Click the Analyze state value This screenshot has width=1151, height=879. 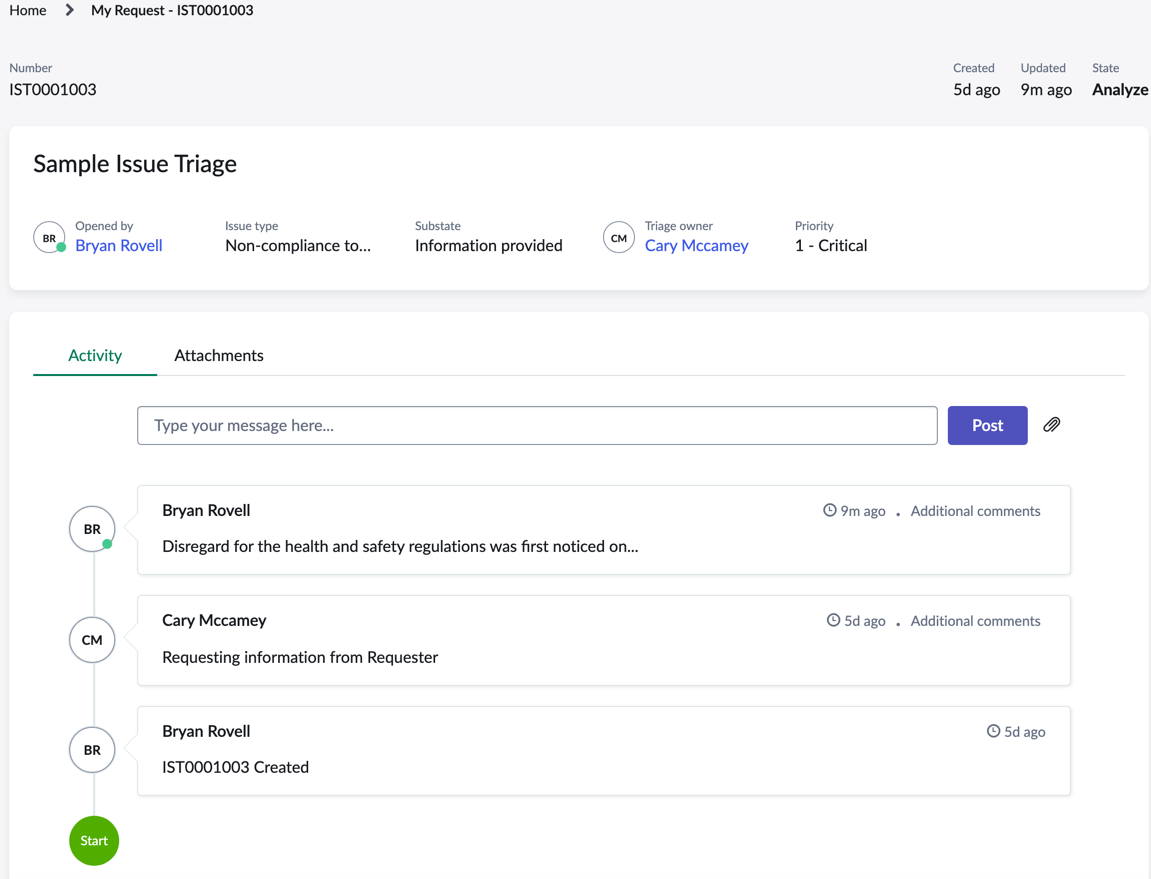tap(1120, 90)
